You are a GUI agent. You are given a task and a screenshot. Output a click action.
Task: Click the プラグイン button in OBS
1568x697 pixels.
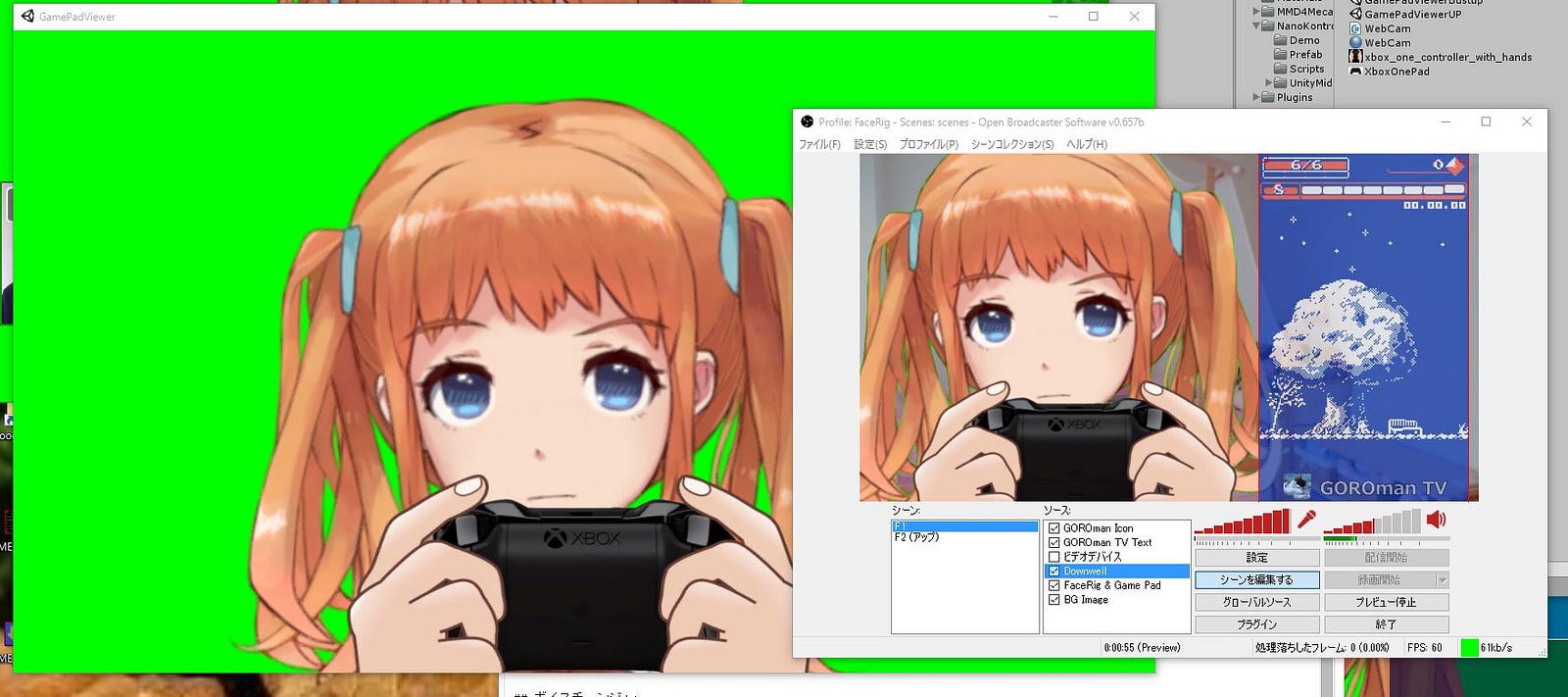tap(1257, 624)
